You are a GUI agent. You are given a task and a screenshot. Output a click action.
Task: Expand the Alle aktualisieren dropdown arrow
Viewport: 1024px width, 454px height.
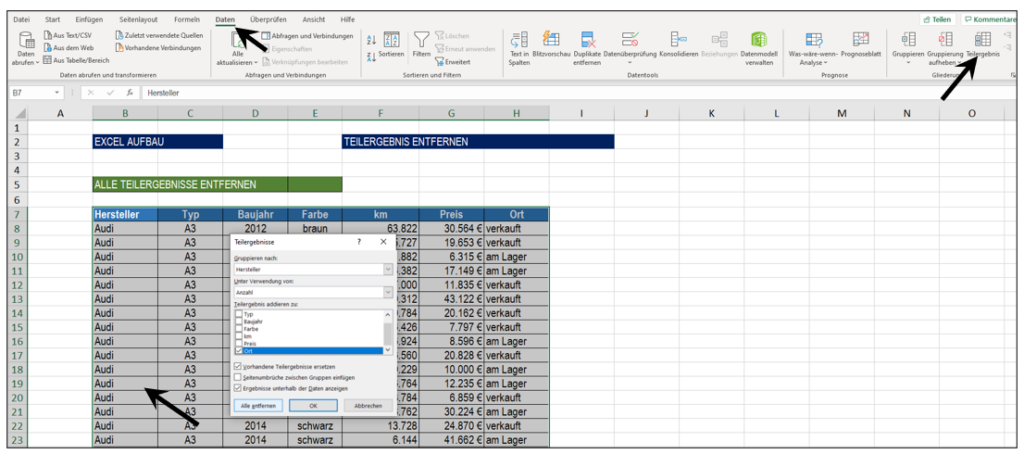(257, 63)
